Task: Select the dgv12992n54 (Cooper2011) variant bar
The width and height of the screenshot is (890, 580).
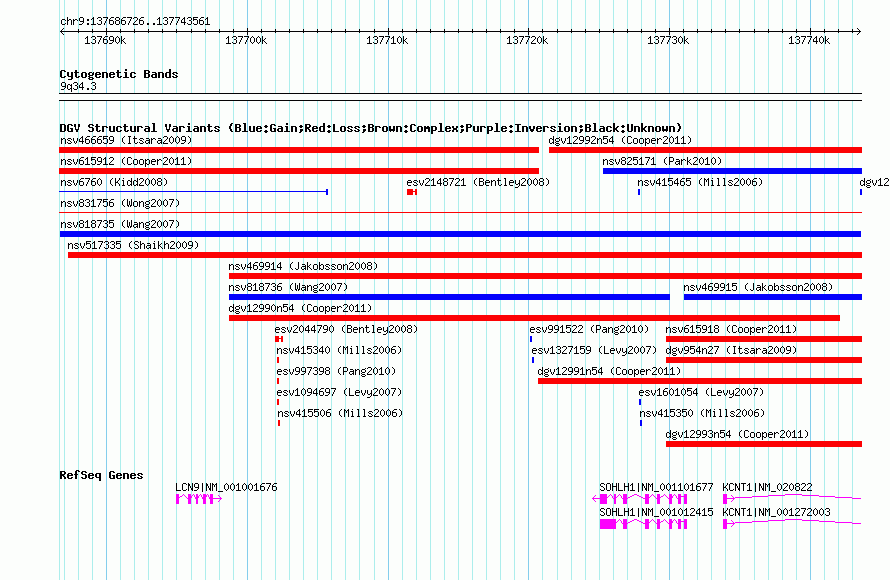Action: [706, 150]
